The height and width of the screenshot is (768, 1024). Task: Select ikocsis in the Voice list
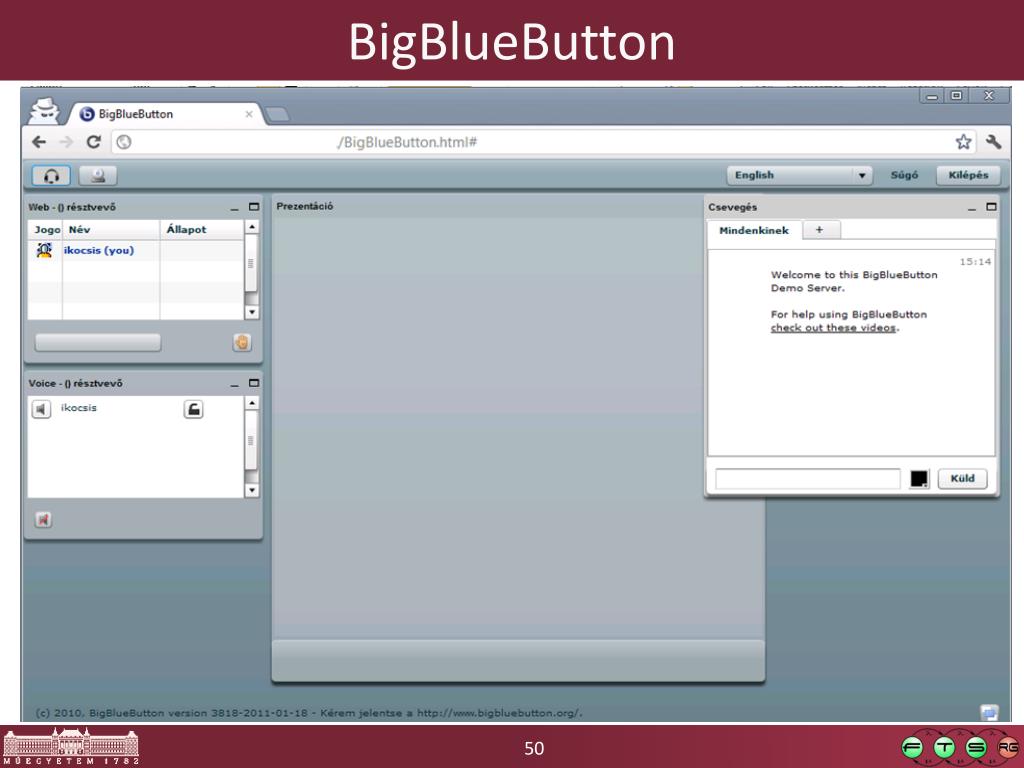pyautogui.click(x=79, y=408)
